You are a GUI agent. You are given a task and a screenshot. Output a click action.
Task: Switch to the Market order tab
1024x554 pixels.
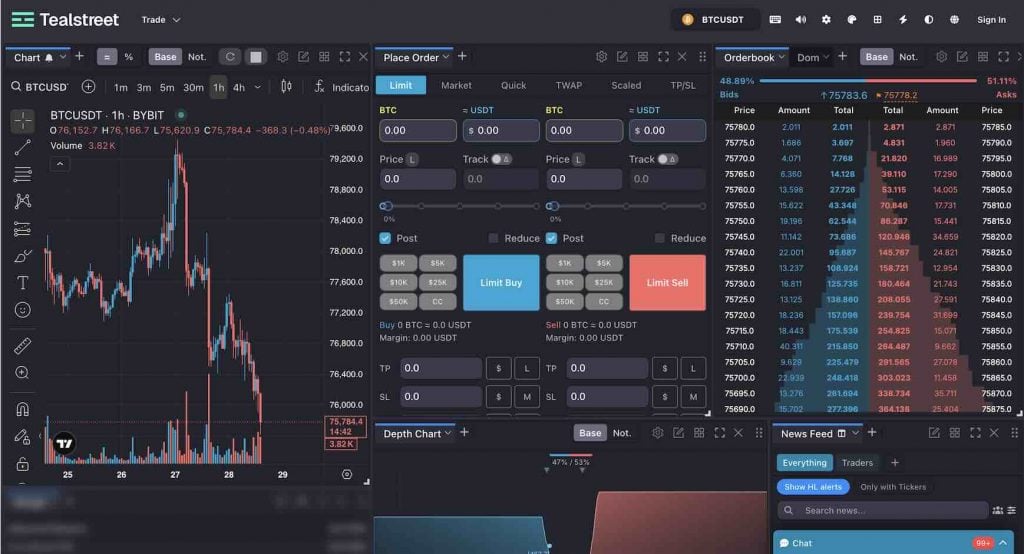click(x=456, y=85)
